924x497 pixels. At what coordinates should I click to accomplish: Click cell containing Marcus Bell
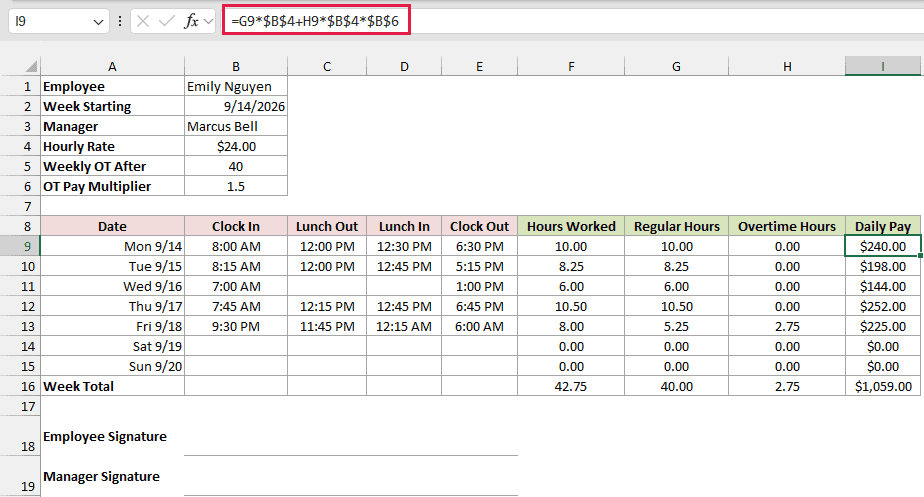(236, 126)
